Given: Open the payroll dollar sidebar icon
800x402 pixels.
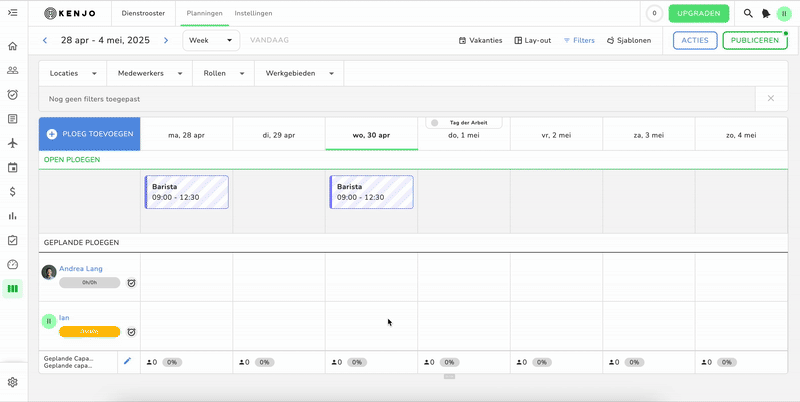Looking at the screenshot, I should (x=13, y=192).
